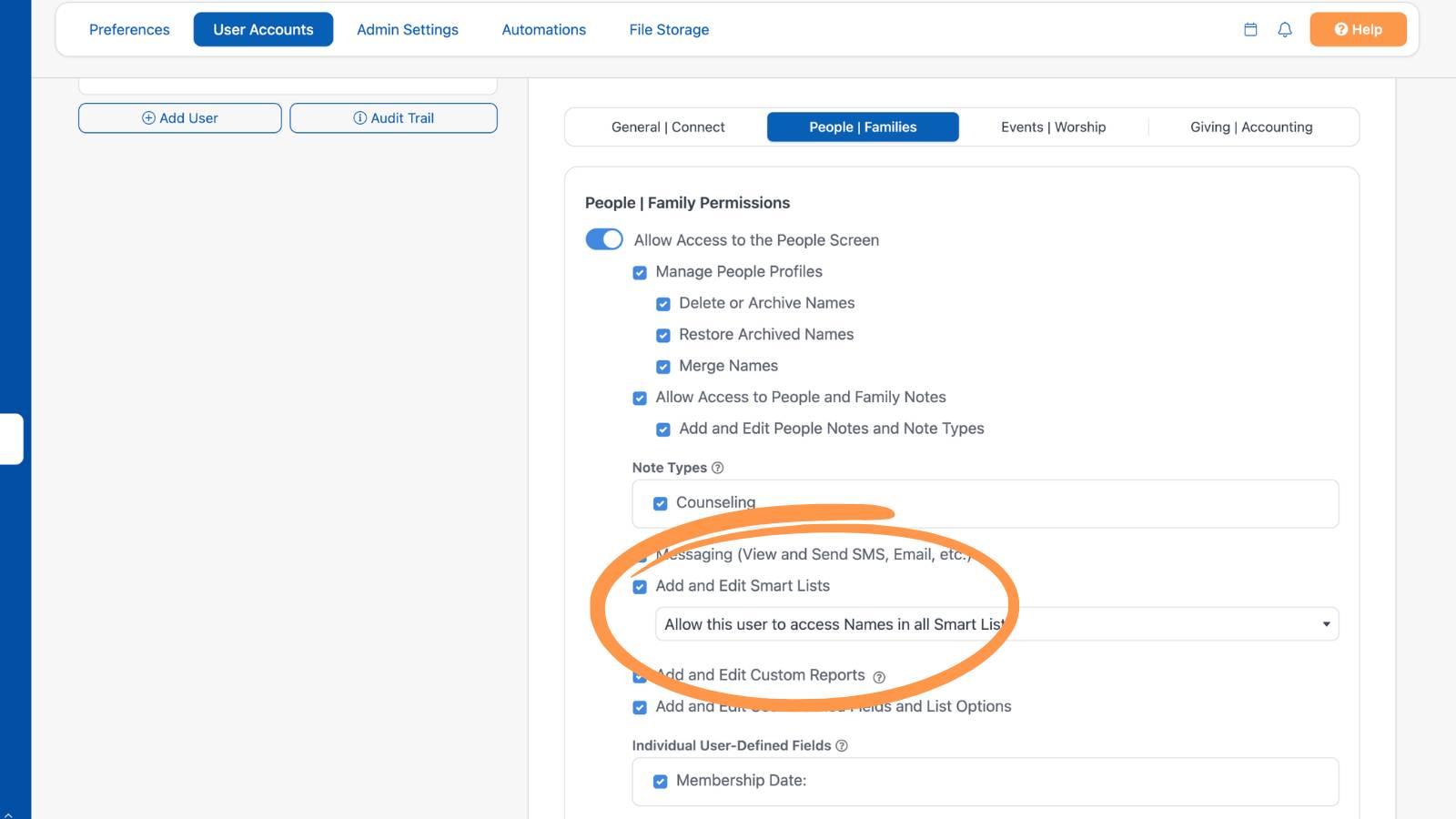Open the File Storage tab
The width and height of the screenshot is (1456, 819).
click(x=669, y=29)
